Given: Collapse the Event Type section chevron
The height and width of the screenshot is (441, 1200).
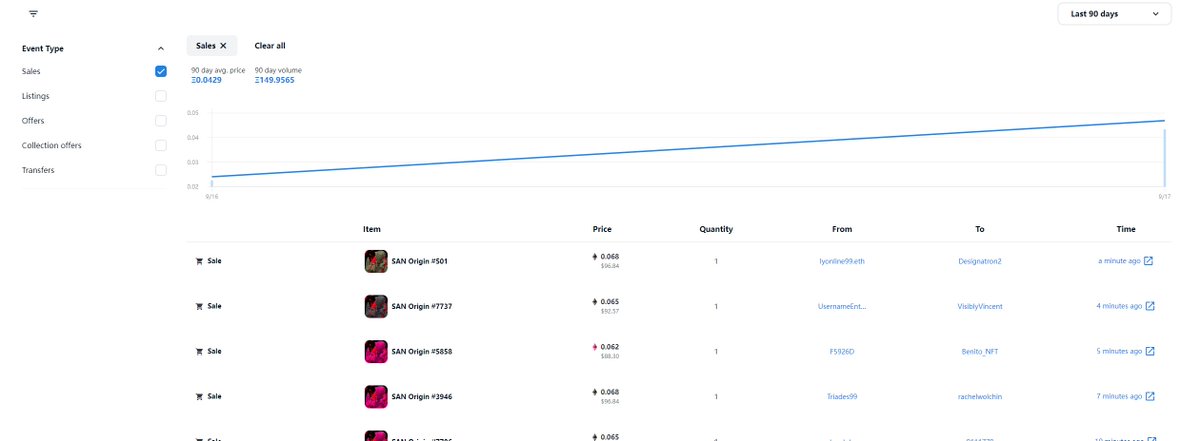Looking at the screenshot, I should (x=160, y=48).
